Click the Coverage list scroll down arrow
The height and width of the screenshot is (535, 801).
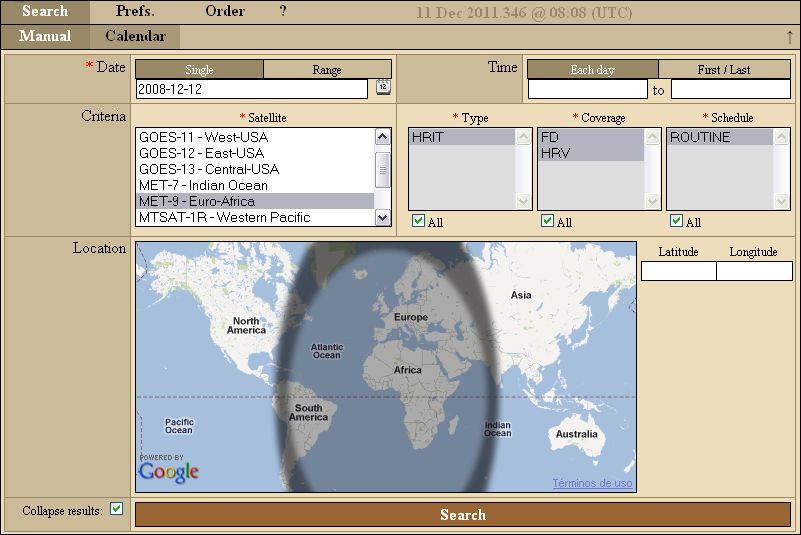point(652,201)
